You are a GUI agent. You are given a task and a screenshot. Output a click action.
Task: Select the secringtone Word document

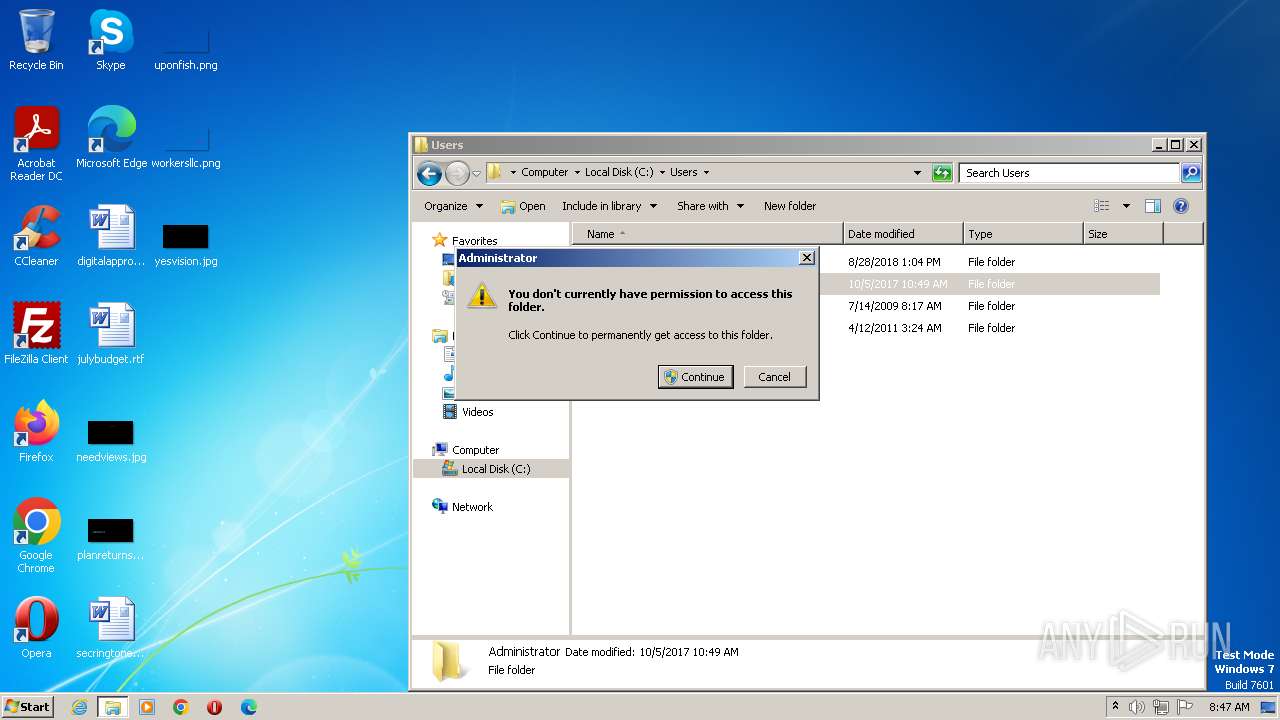(x=111, y=629)
